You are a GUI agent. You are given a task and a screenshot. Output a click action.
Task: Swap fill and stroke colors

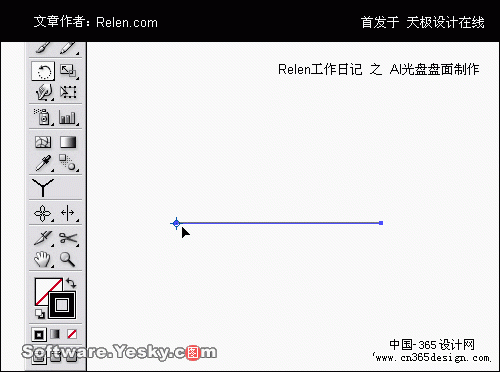pos(71,283)
